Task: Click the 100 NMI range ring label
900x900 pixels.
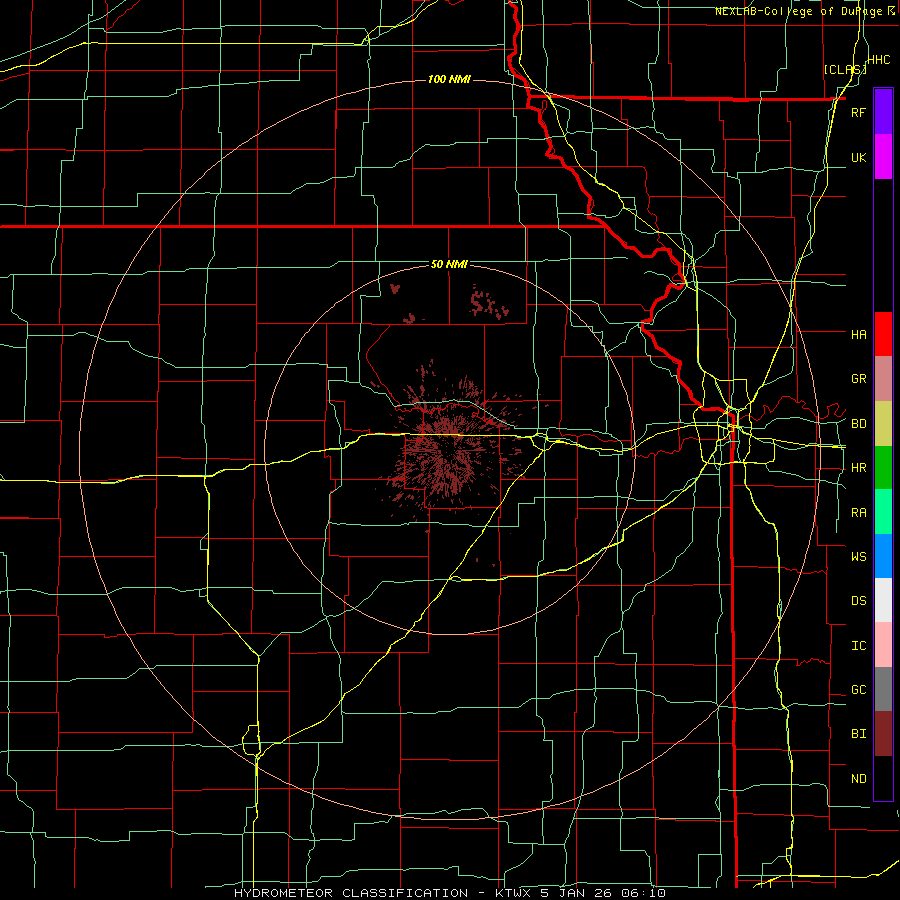Action: click(x=449, y=79)
